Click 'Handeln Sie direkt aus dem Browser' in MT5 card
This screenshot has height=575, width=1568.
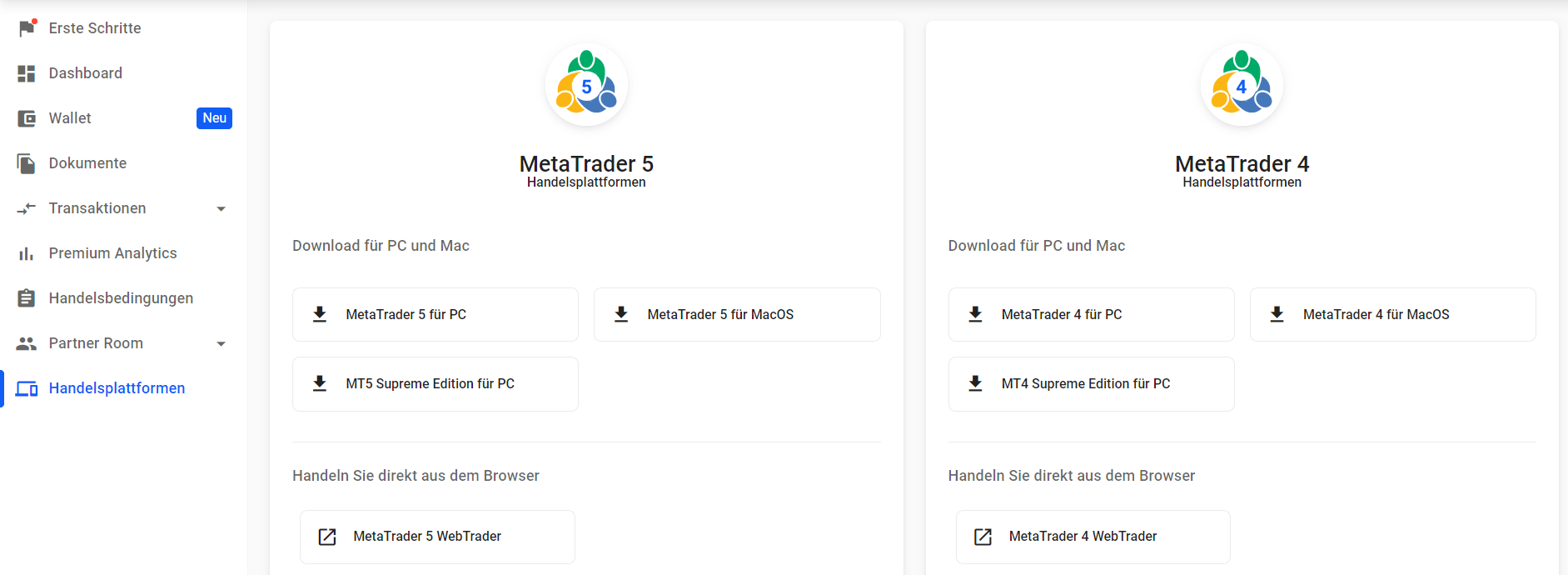(x=416, y=476)
